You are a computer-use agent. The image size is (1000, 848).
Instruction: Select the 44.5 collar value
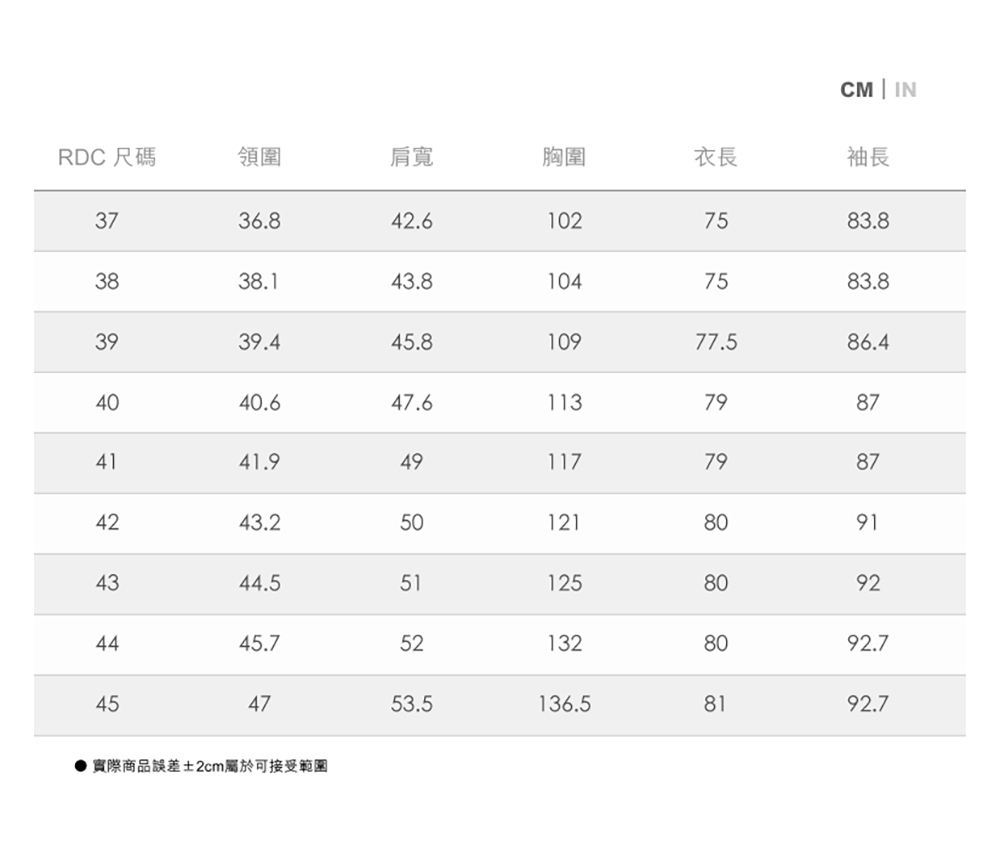click(260, 584)
